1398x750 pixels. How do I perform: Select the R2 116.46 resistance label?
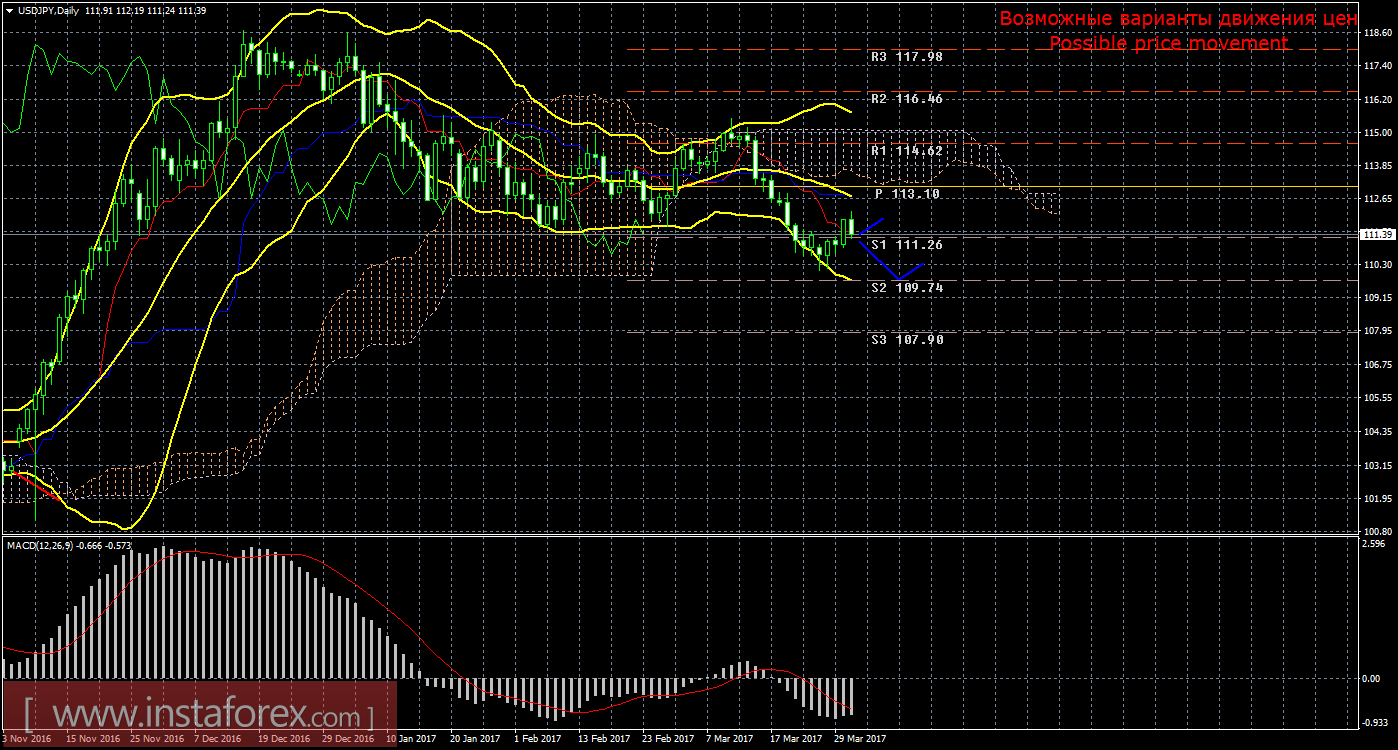coord(906,100)
